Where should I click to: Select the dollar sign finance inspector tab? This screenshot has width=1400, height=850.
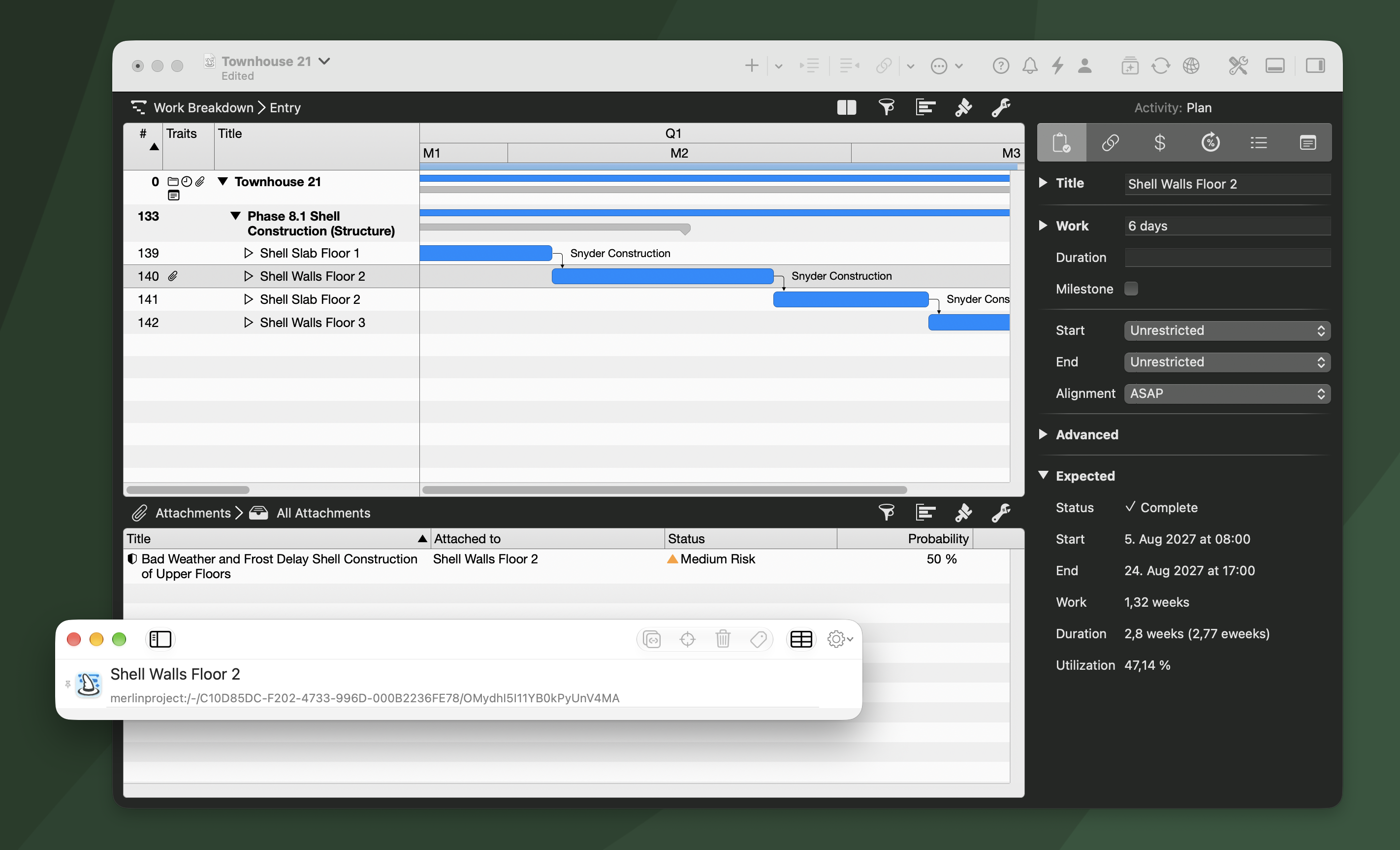[x=1160, y=143]
